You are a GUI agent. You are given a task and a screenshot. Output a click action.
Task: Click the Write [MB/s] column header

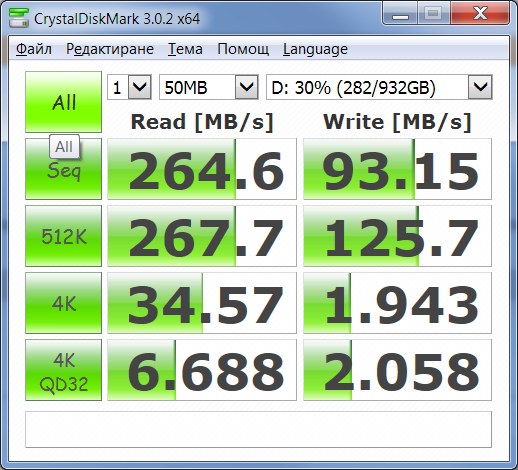[397, 122]
